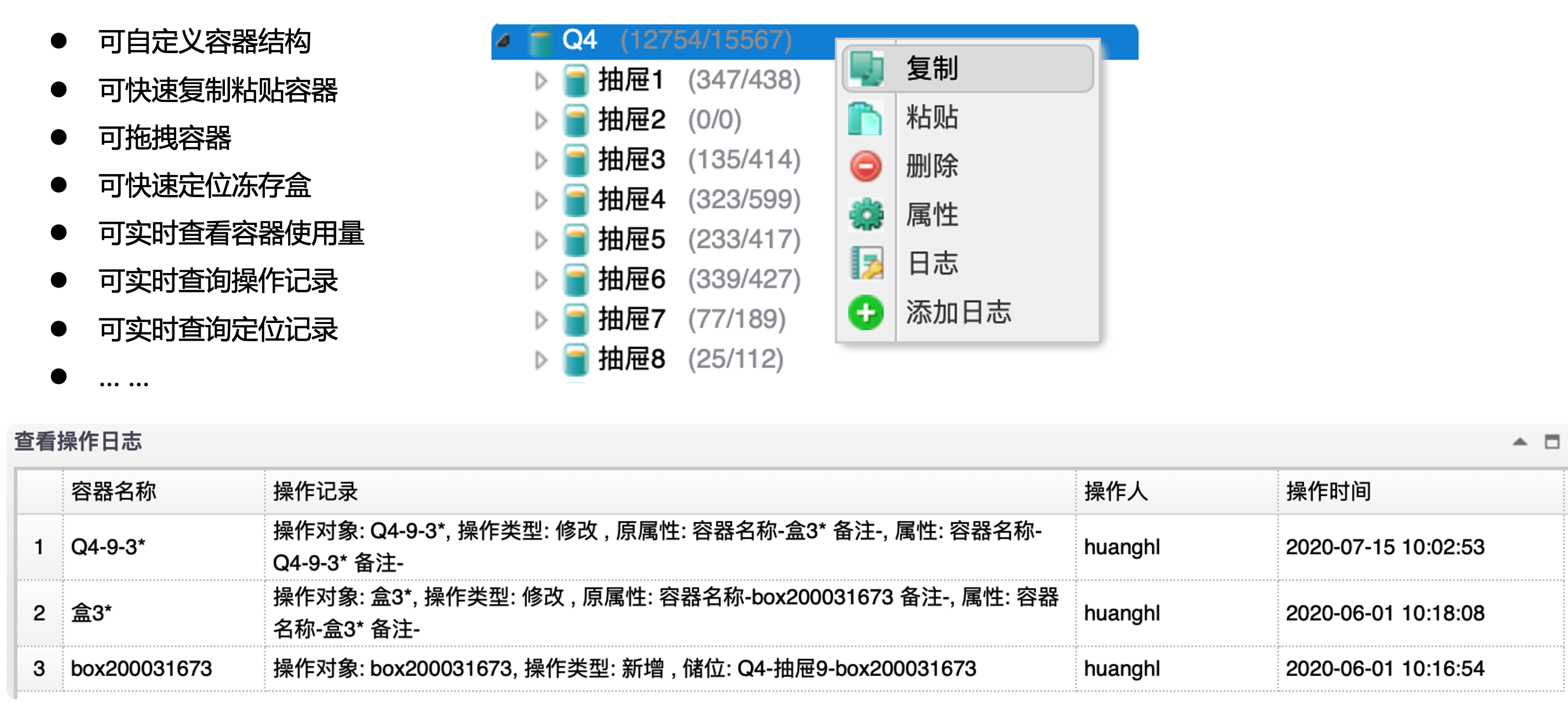Click the 操作时间 column header
This screenshot has height=709, width=1568.
[x=1328, y=491]
